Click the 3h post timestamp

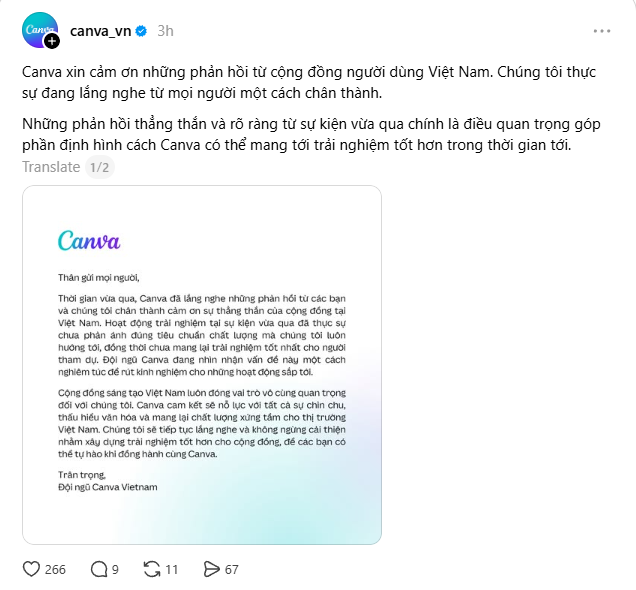coord(165,31)
